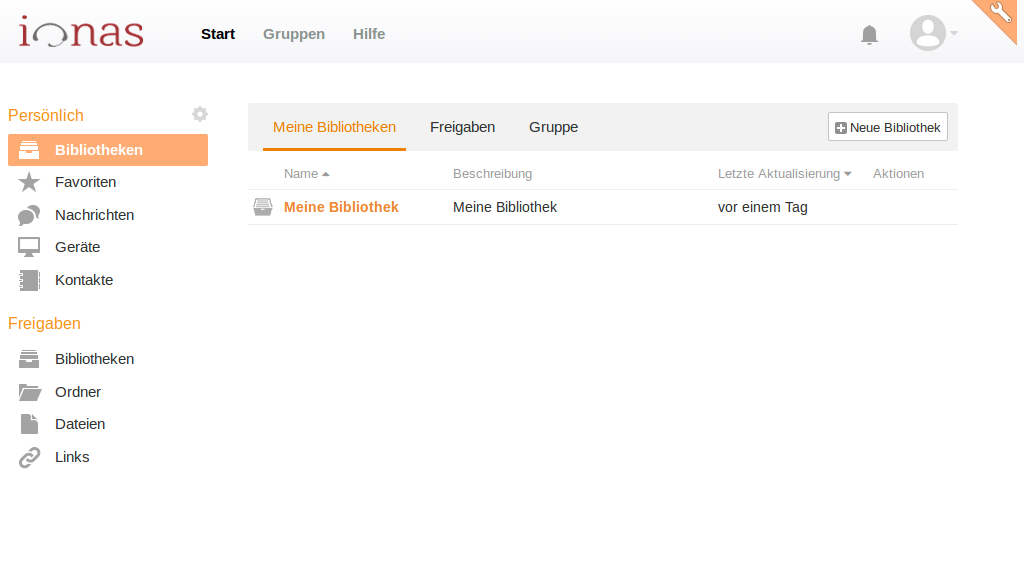Open the Hilfe menu item

click(x=369, y=34)
